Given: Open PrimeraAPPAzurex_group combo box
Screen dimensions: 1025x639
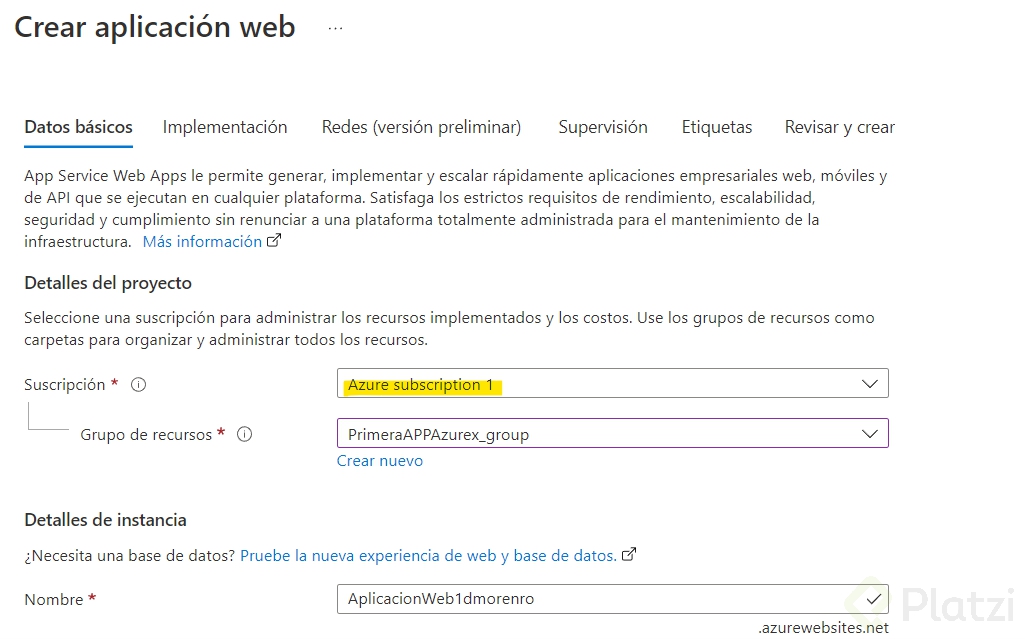Looking at the screenshot, I should click(613, 433).
